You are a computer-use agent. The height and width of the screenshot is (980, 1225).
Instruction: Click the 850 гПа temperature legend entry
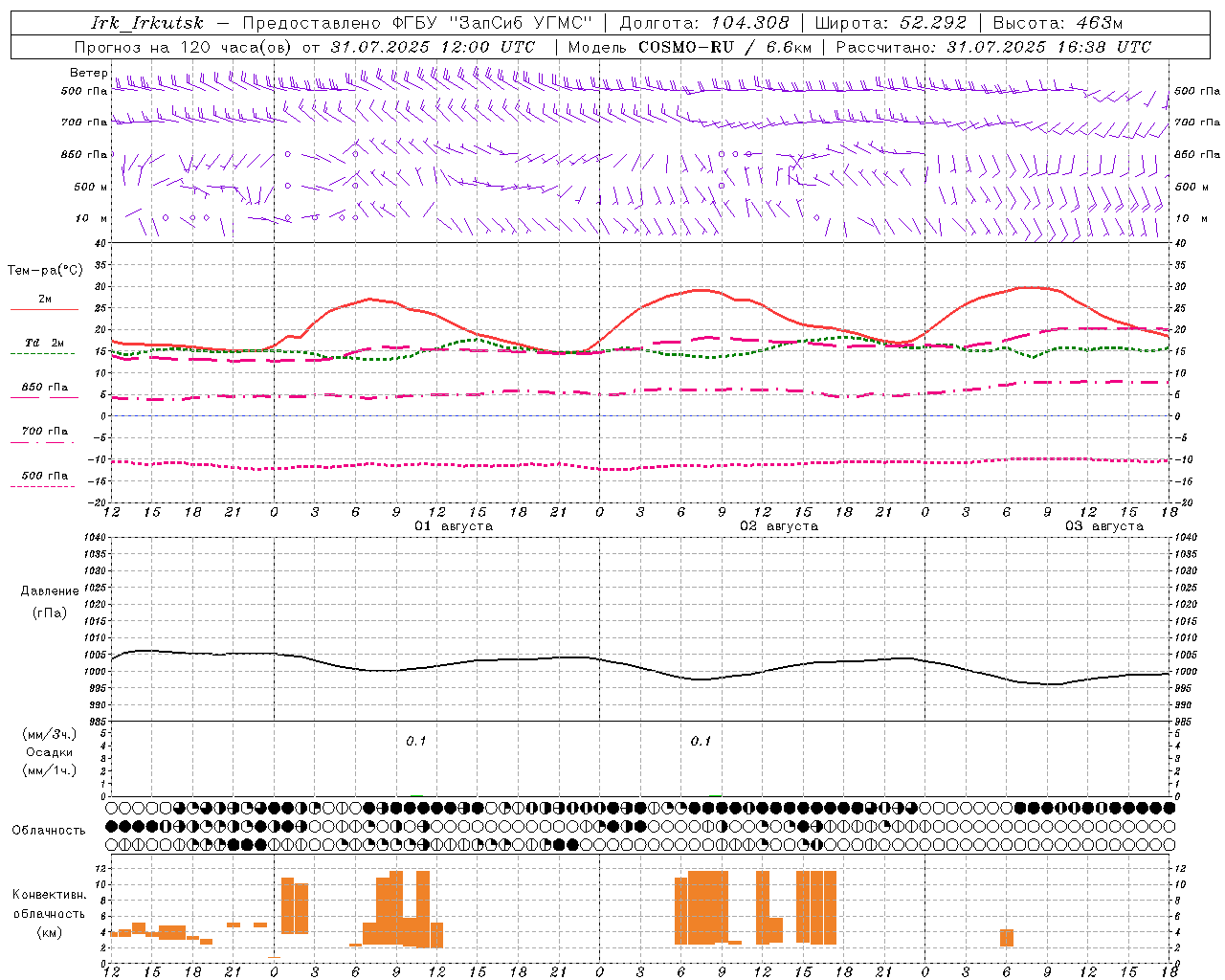(x=45, y=388)
